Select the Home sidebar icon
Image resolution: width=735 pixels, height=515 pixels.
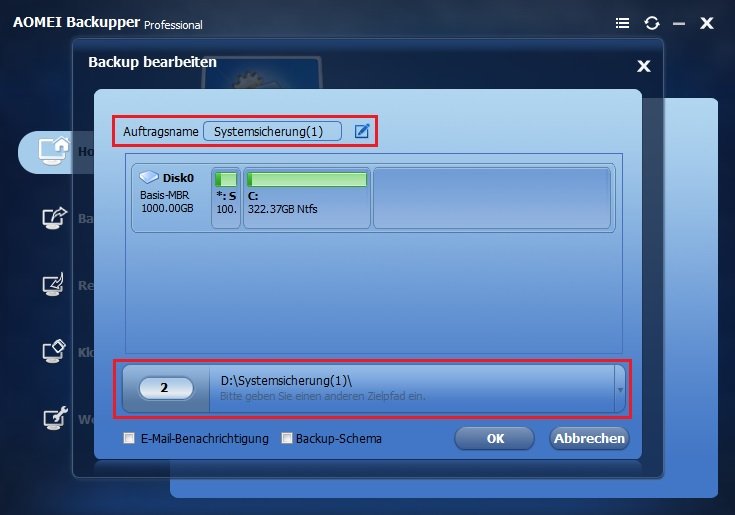(53, 151)
